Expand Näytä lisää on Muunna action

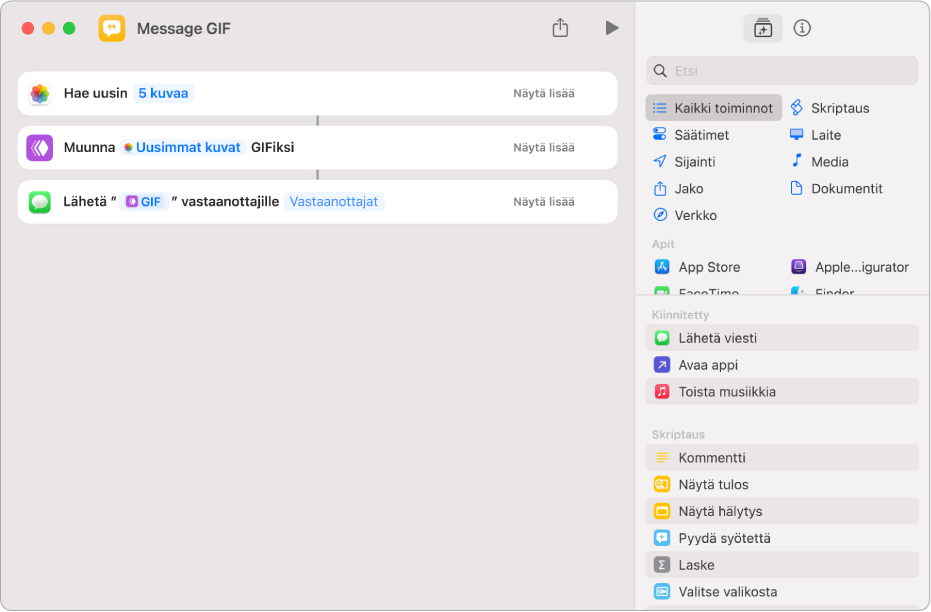click(544, 148)
